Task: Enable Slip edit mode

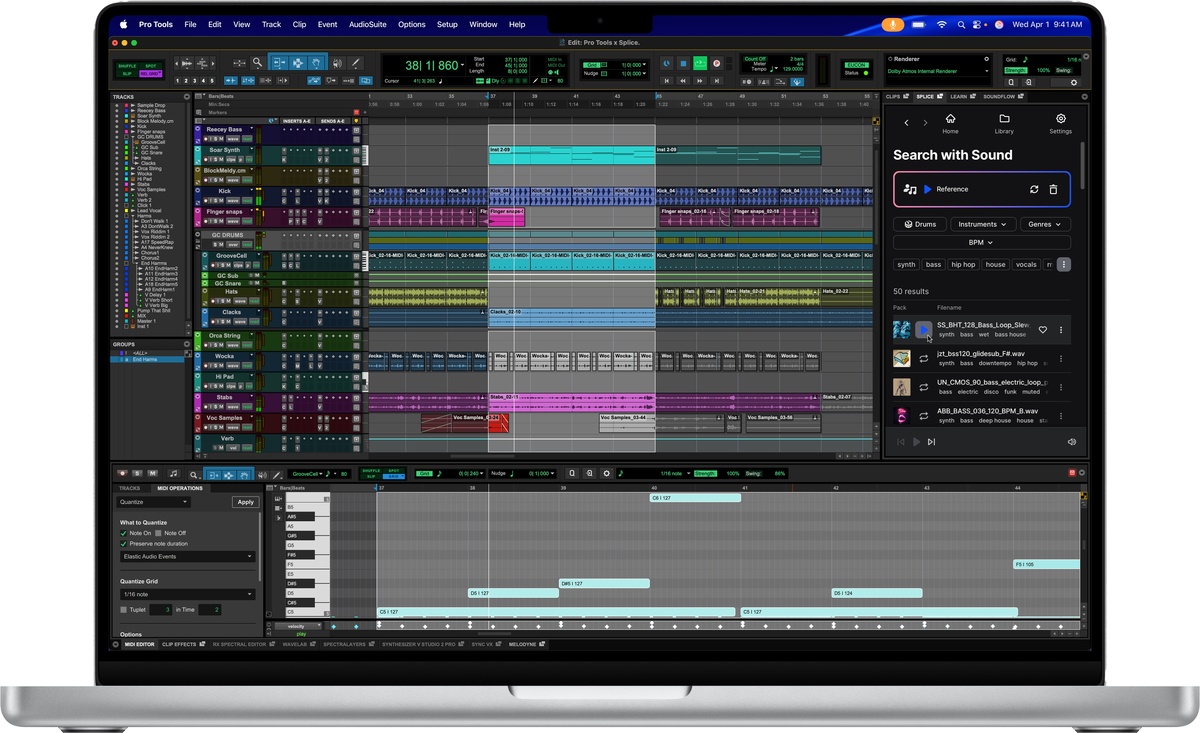Action: [126, 74]
